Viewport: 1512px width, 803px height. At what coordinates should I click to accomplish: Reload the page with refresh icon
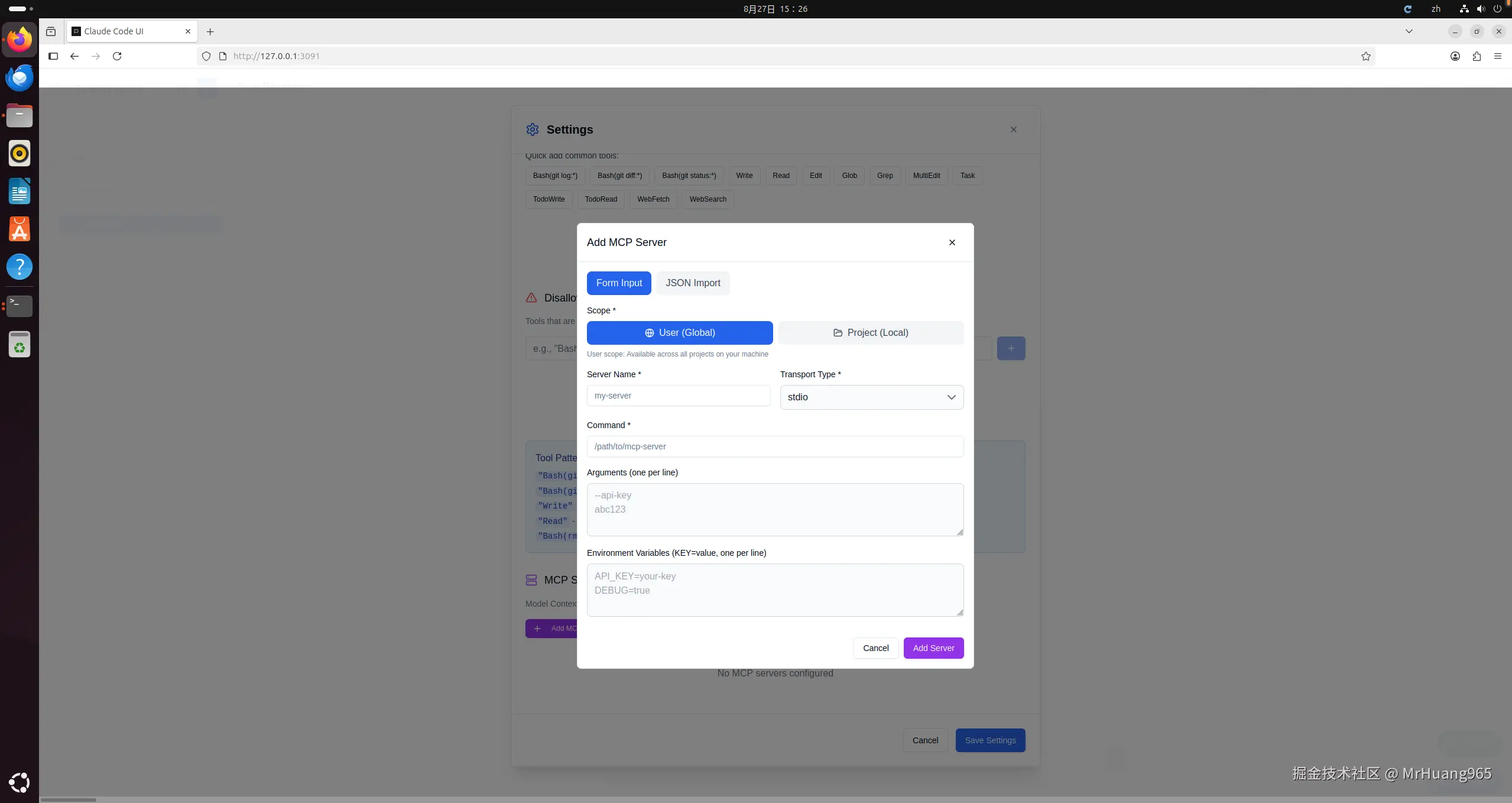click(117, 56)
